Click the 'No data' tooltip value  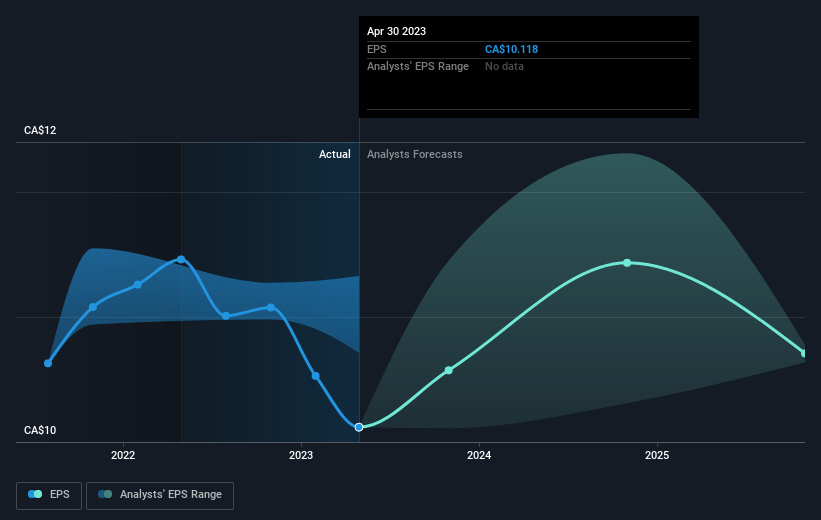pos(504,66)
